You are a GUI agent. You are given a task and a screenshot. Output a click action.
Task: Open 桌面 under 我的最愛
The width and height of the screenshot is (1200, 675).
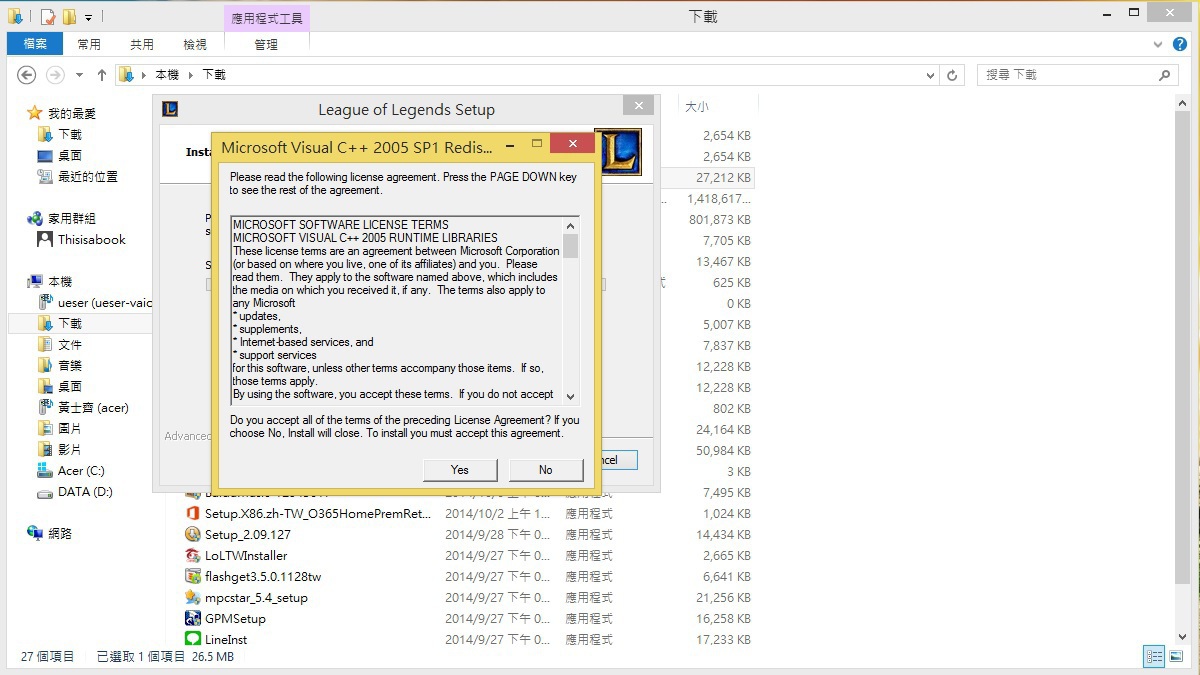(70, 156)
